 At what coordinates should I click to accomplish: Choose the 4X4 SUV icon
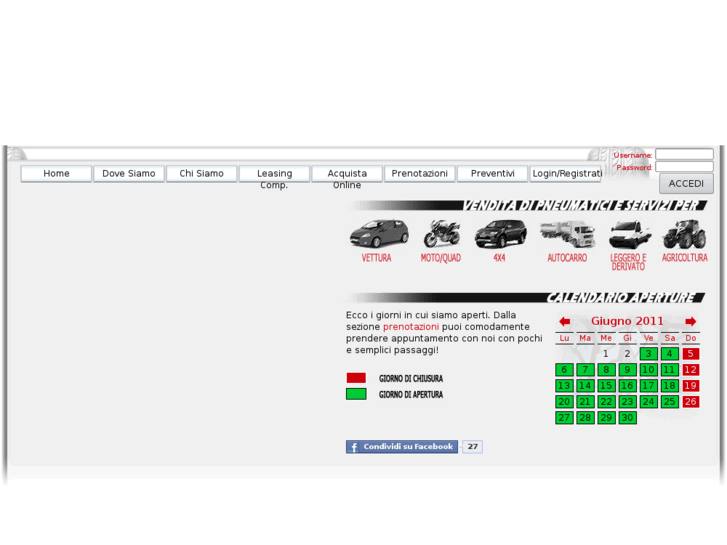tap(500, 234)
